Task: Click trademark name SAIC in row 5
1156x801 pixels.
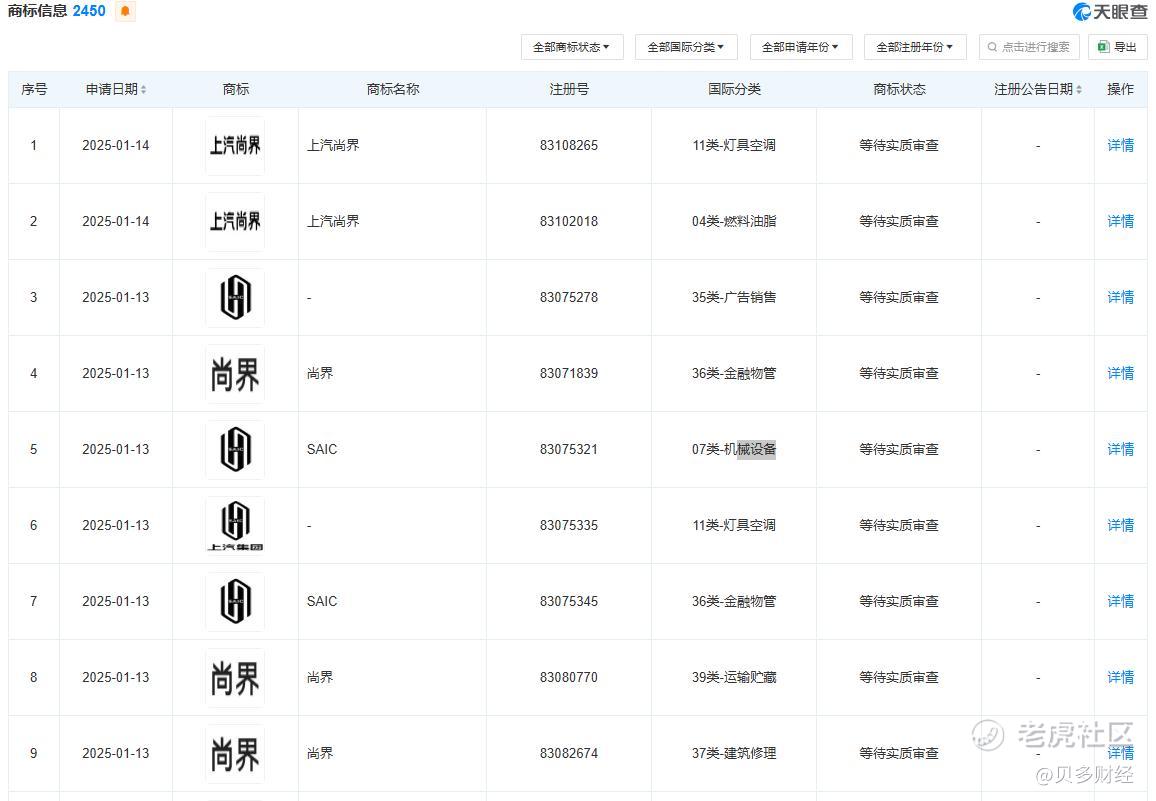Action: (322, 449)
